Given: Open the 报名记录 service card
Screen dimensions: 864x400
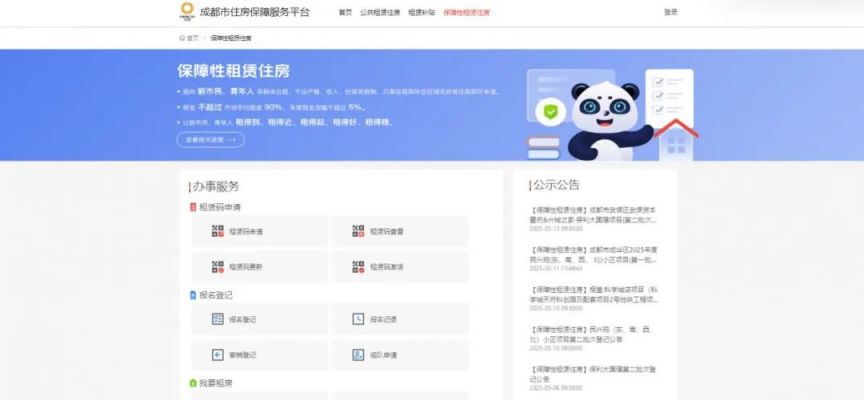Looking at the screenshot, I should click(x=401, y=319).
